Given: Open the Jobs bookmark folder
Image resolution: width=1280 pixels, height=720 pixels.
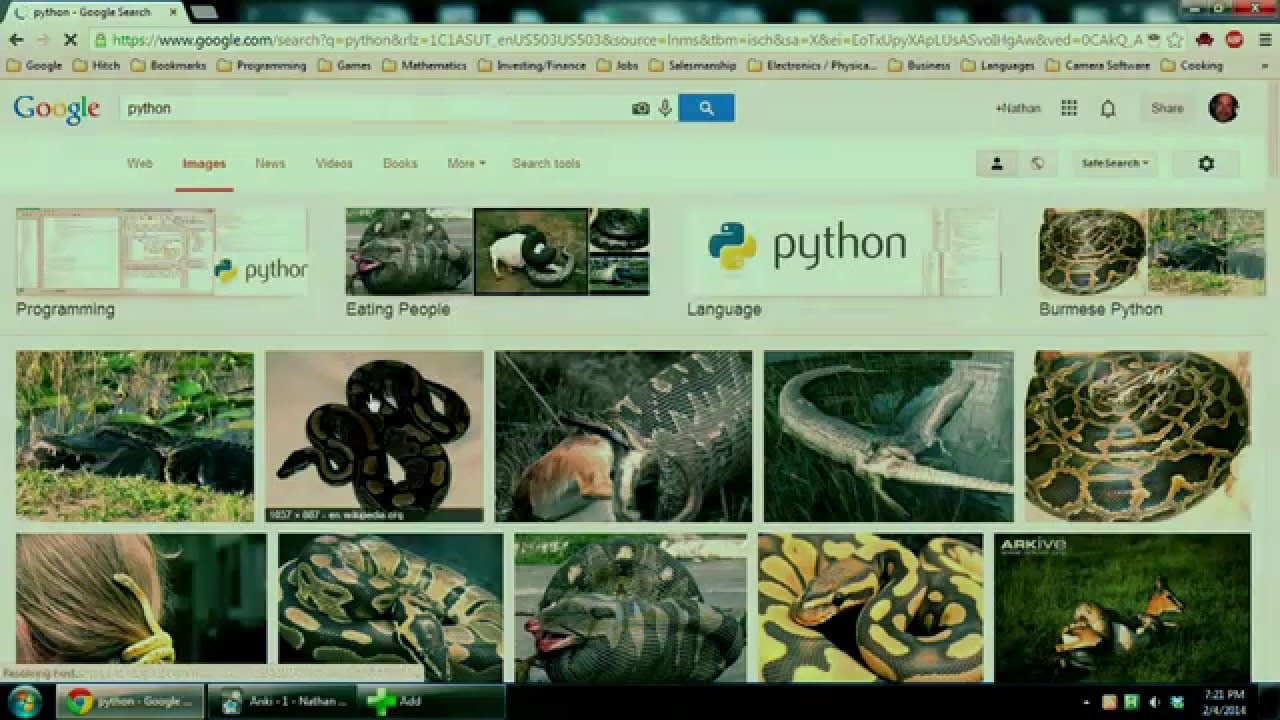Looking at the screenshot, I should point(618,65).
